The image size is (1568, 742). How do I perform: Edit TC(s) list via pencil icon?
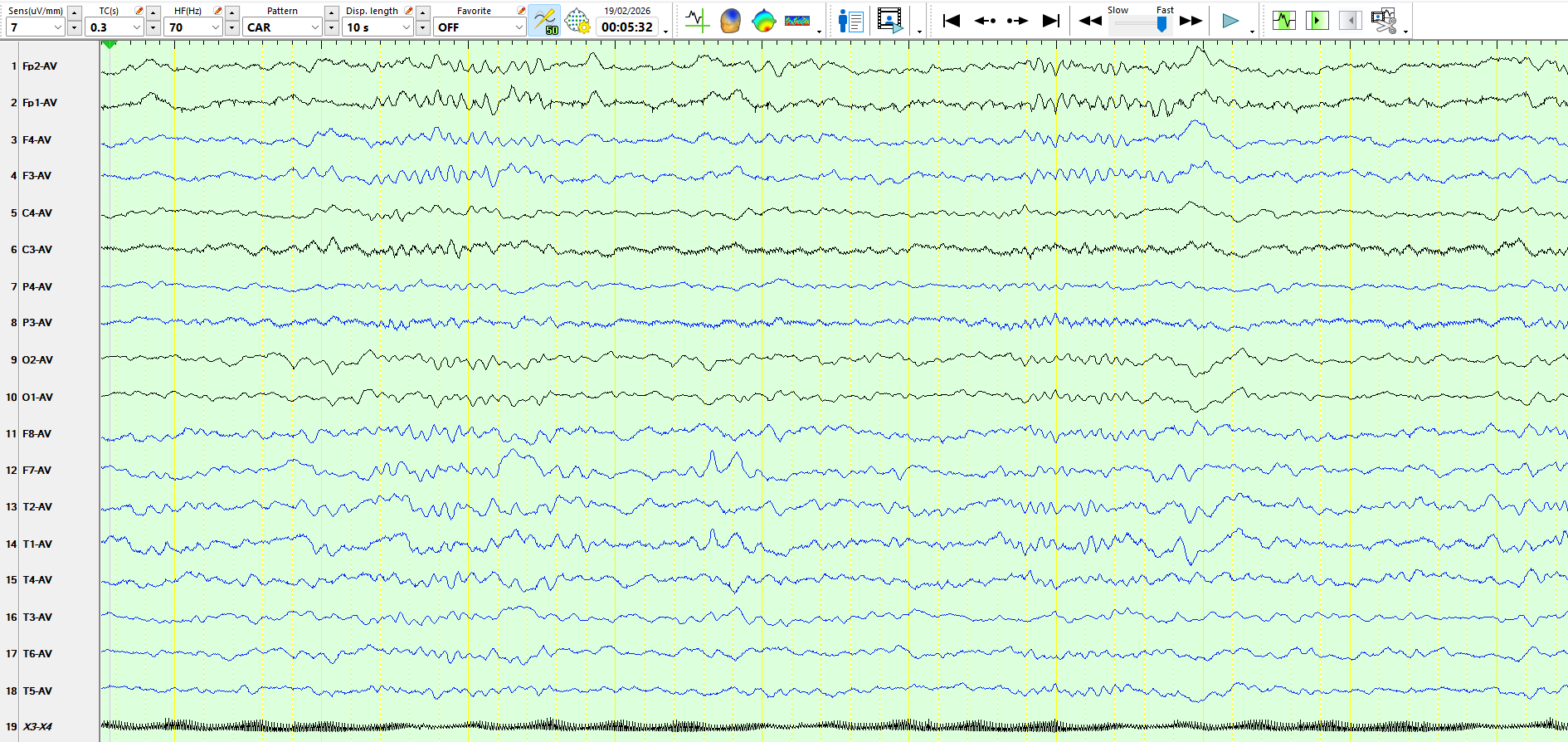[x=139, y=11]
